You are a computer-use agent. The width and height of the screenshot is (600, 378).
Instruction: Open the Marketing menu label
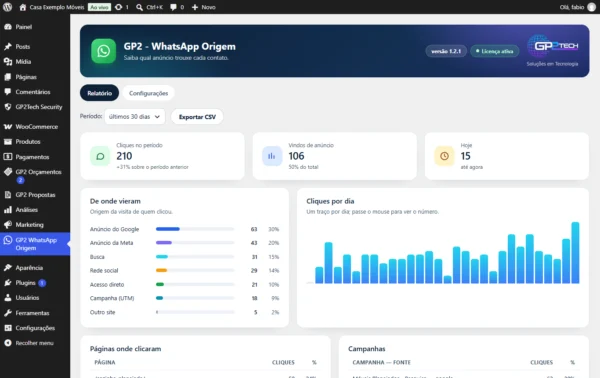pos(29,225)
